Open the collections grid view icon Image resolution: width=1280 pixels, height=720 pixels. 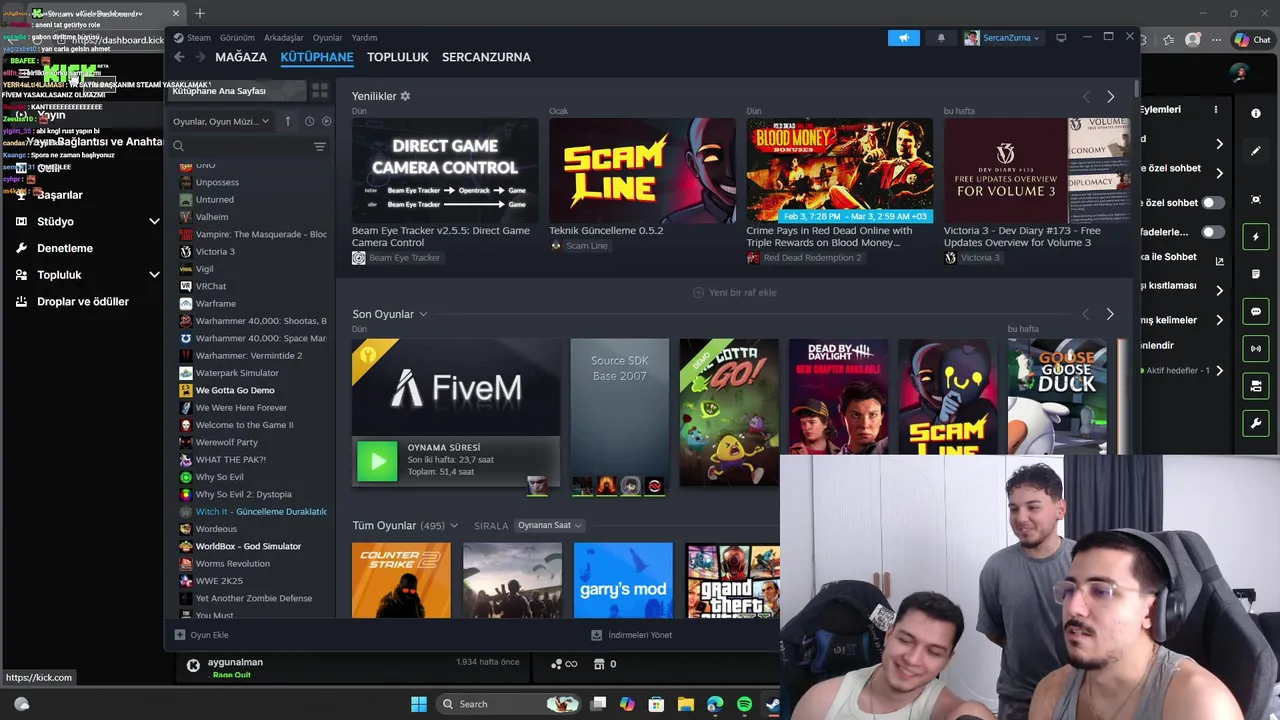click(x=320, y=91)
